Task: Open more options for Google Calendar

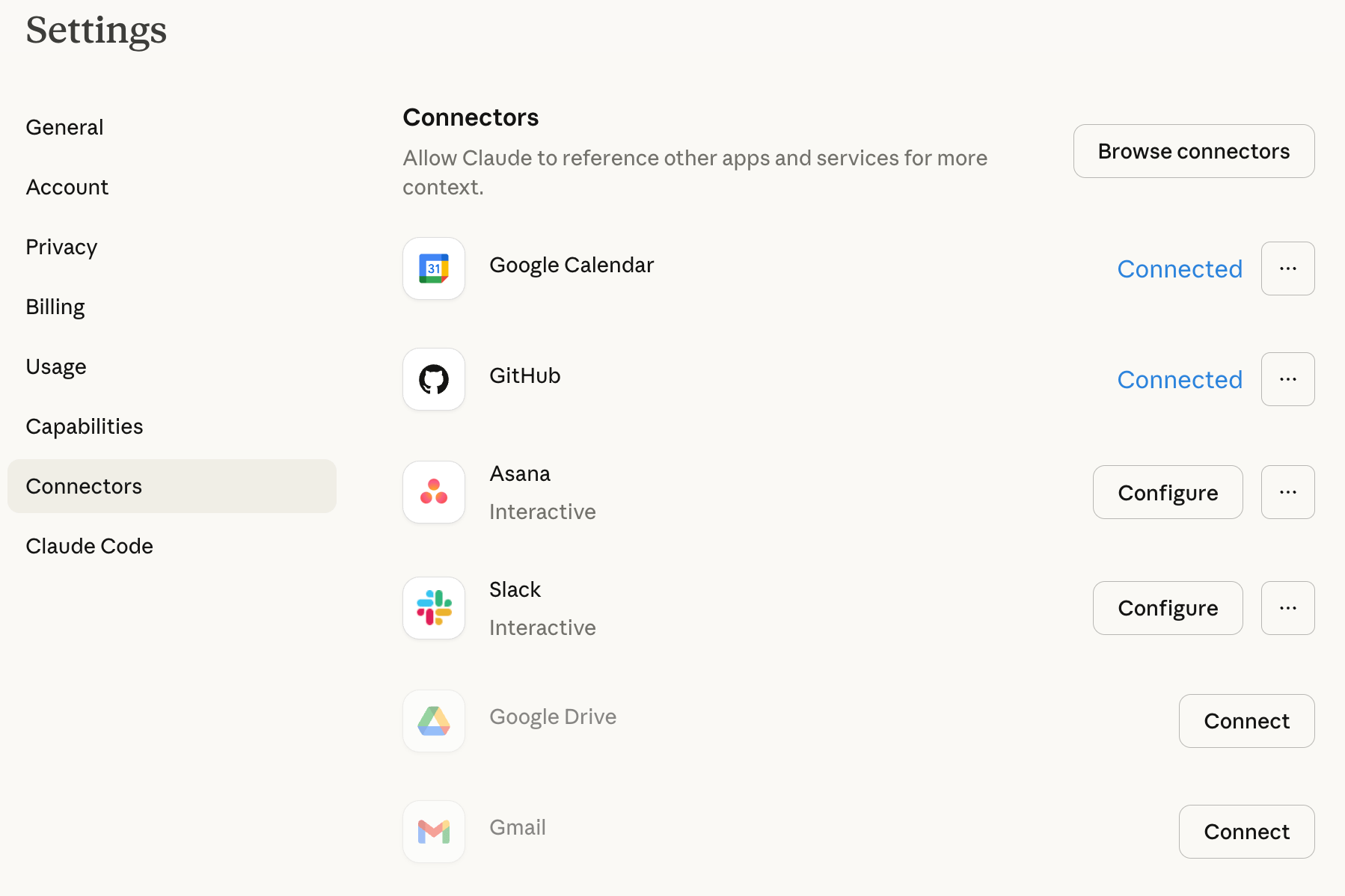Action: (x=1287, y=269)
